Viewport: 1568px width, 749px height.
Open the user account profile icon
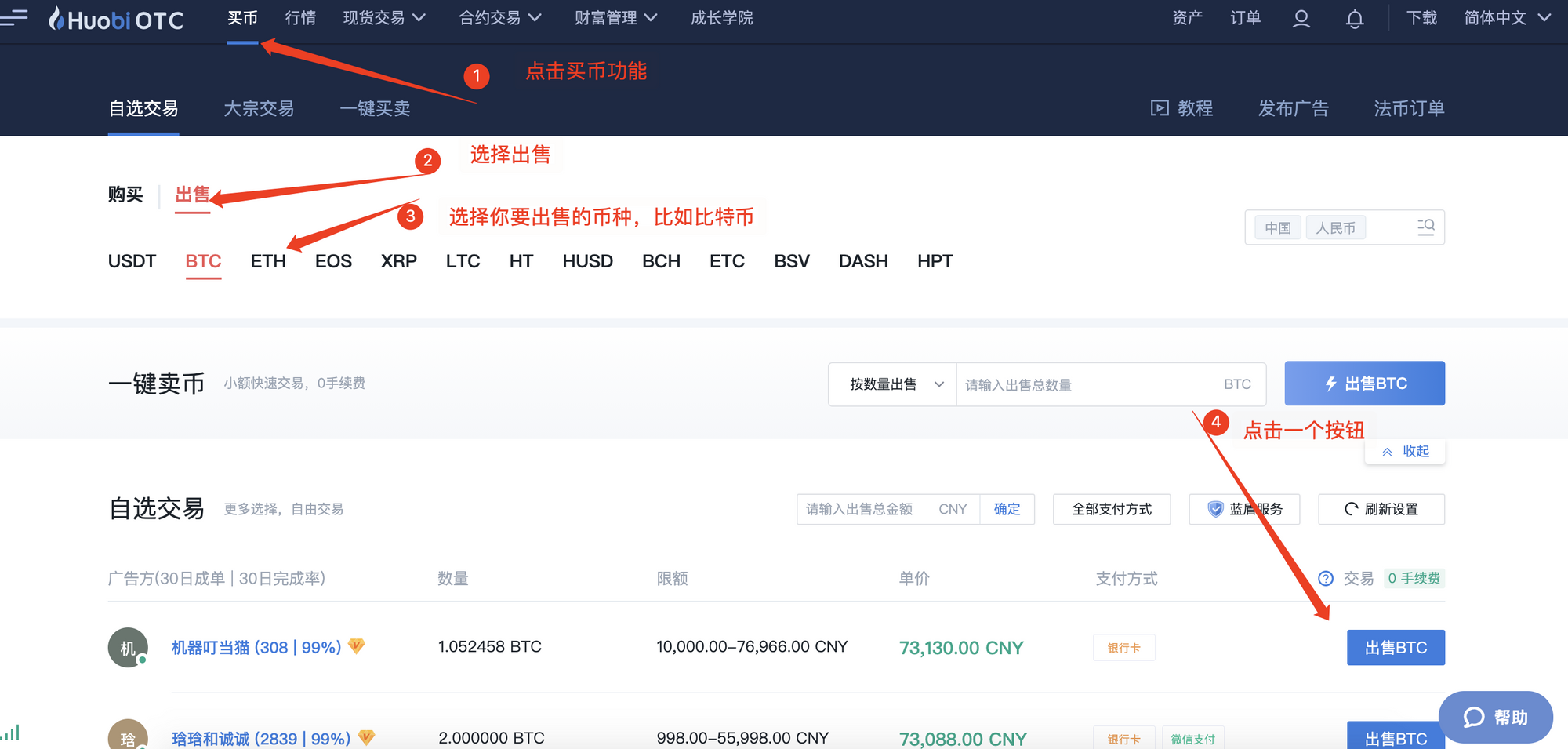pos(1301,18)
